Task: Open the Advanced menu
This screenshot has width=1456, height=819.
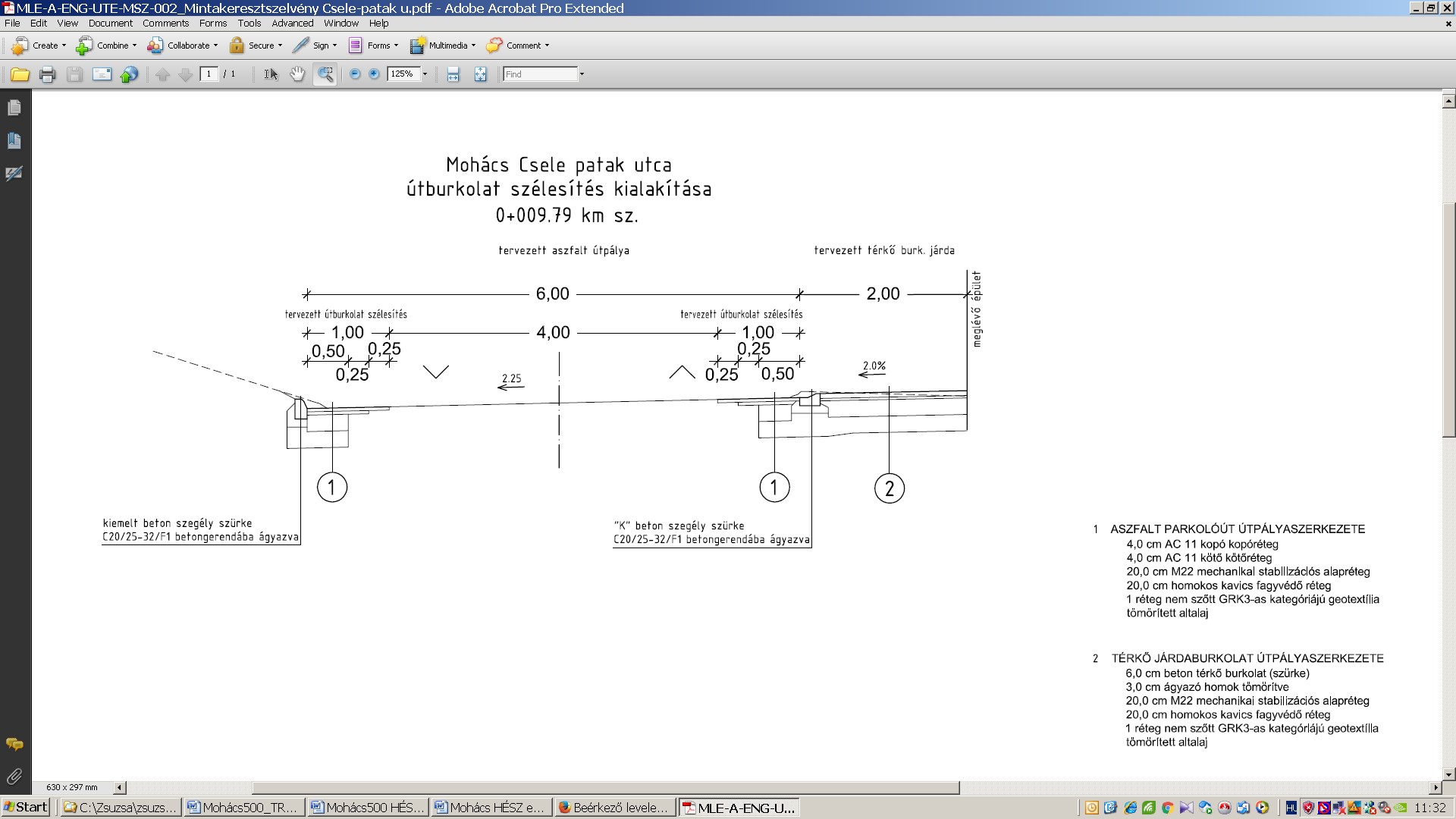Action: click(x=292, y=24)
